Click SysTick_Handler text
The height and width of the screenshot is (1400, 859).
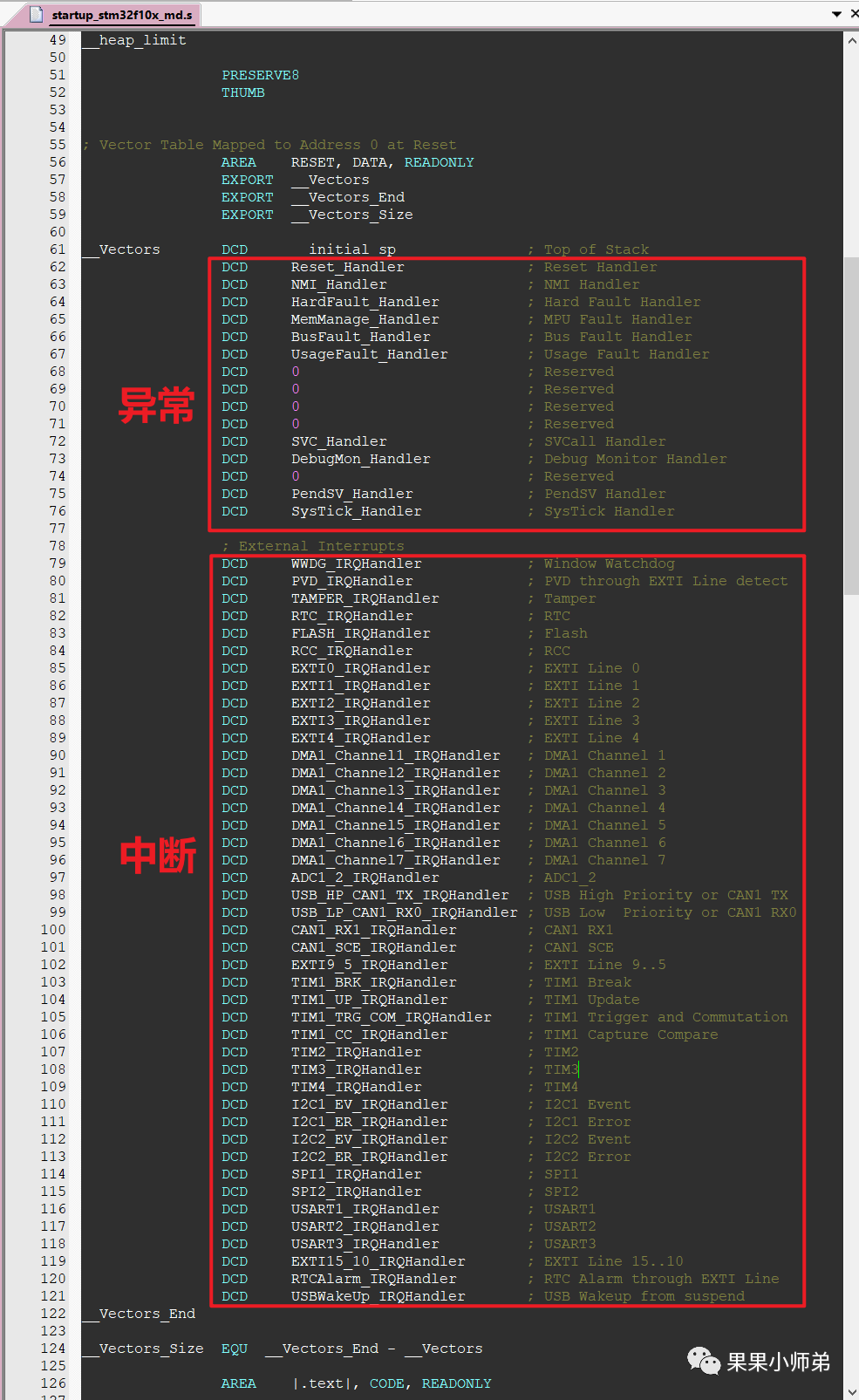[356, 511]
